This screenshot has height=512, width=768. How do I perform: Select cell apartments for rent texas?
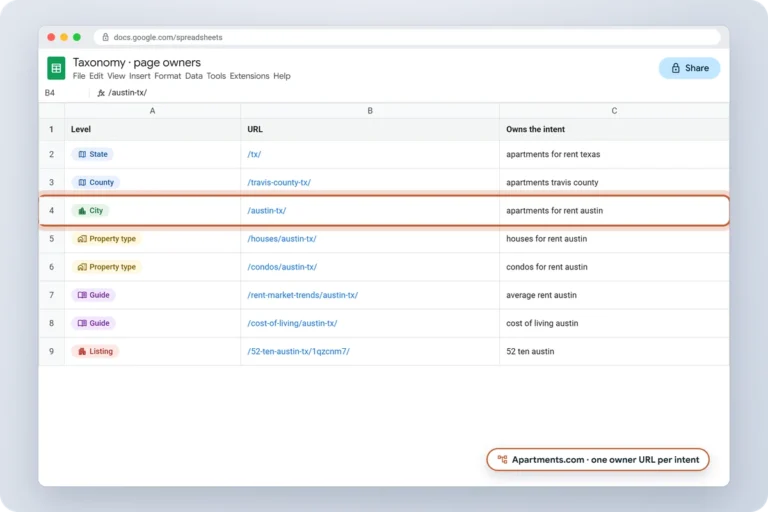(614, 154)
